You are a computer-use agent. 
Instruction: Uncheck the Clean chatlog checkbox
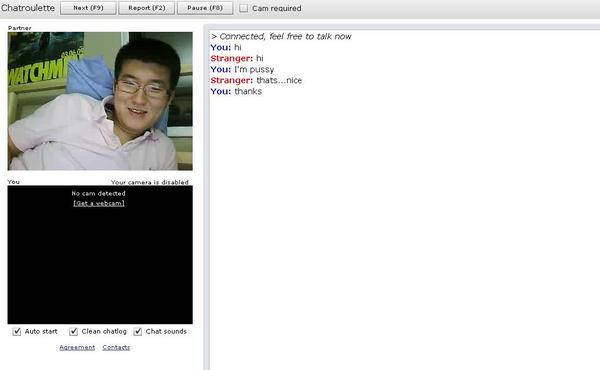(73, 331)
